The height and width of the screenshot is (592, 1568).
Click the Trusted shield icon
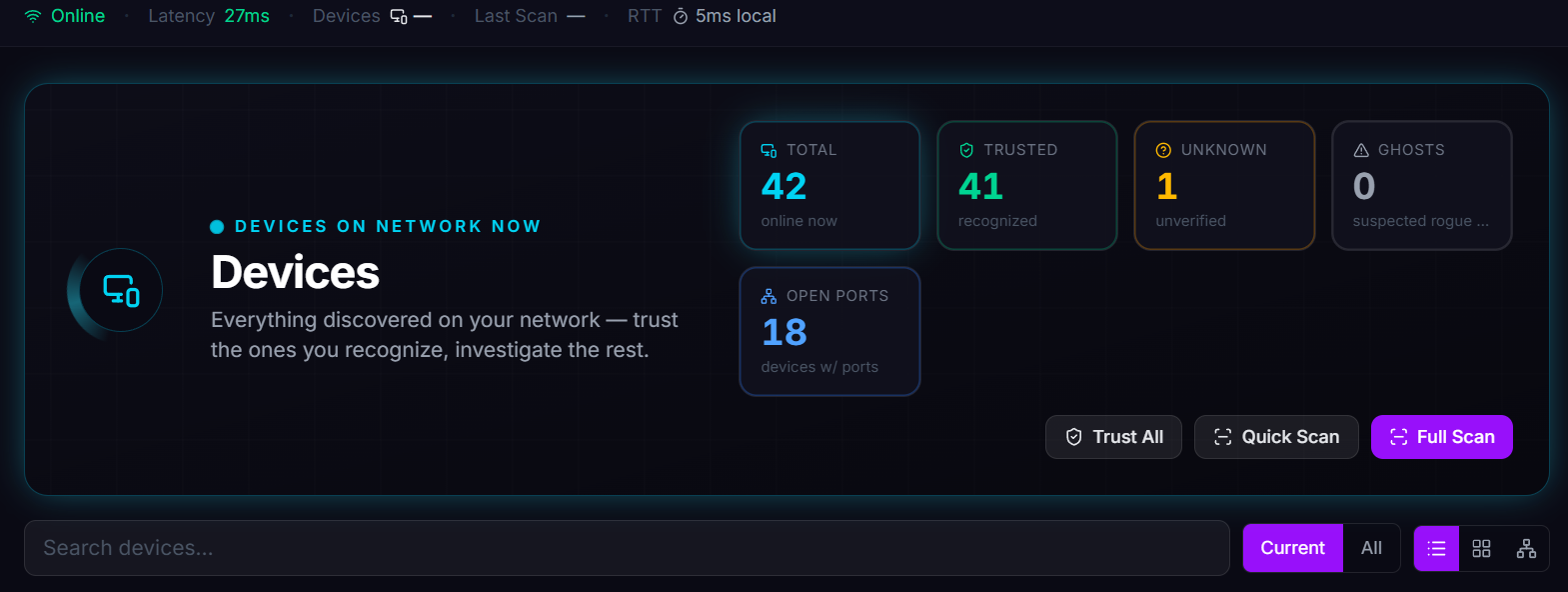point(966,150)
